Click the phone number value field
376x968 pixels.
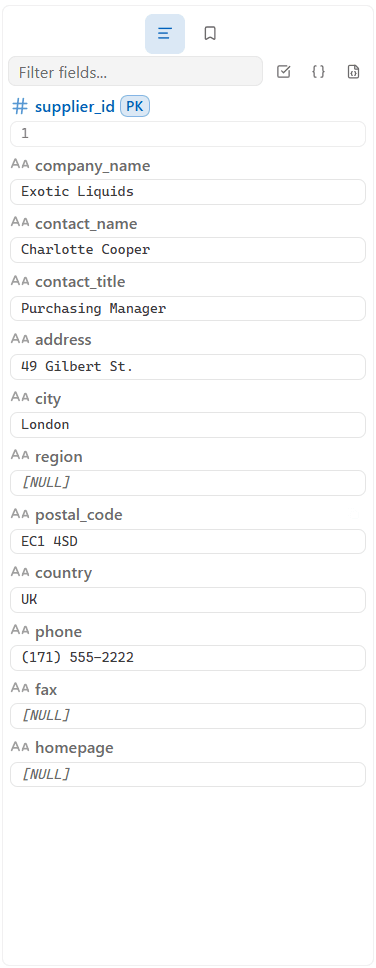click(x=188, y=658)
